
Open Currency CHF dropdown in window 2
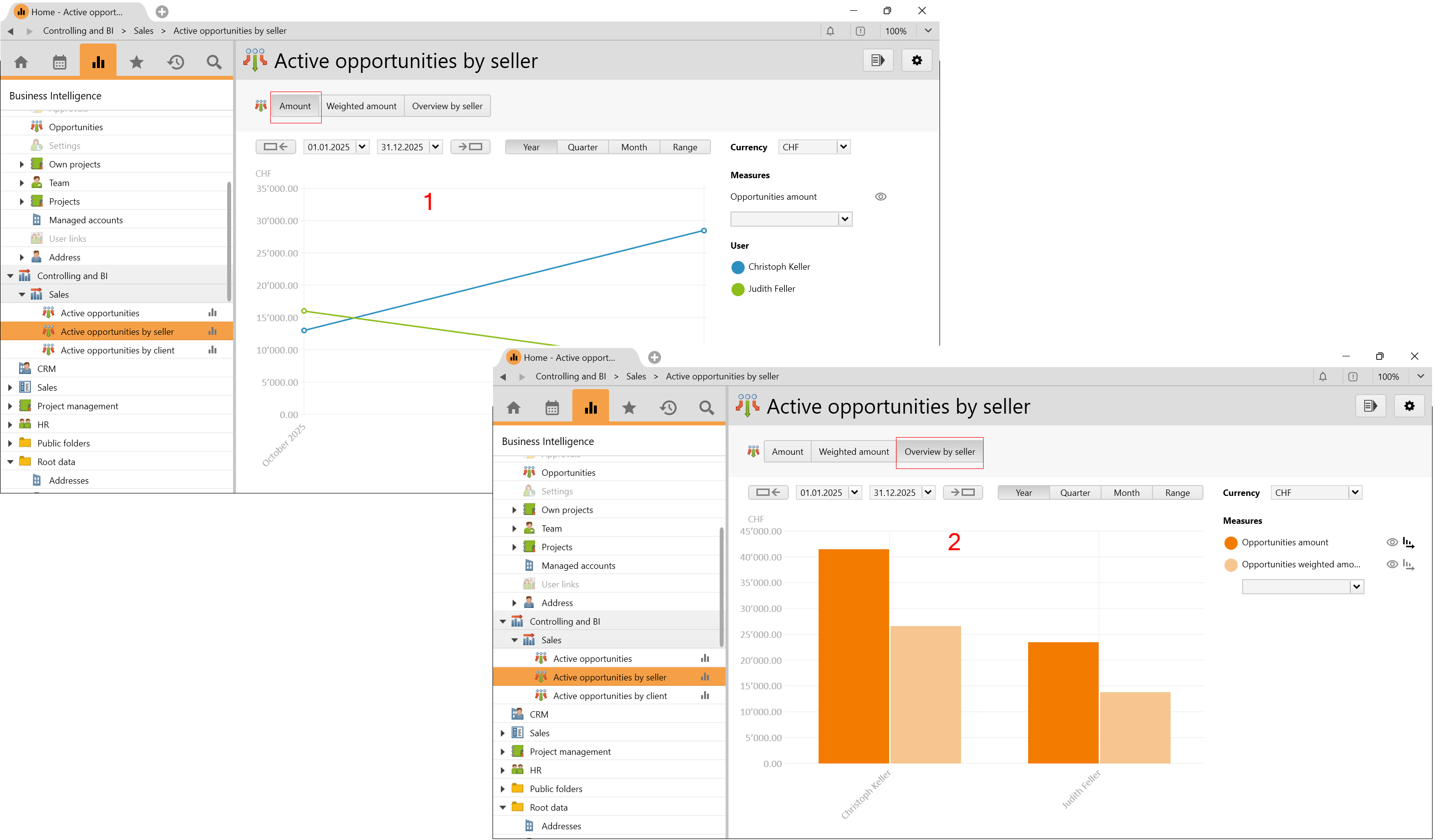(x=1355, y=492)
